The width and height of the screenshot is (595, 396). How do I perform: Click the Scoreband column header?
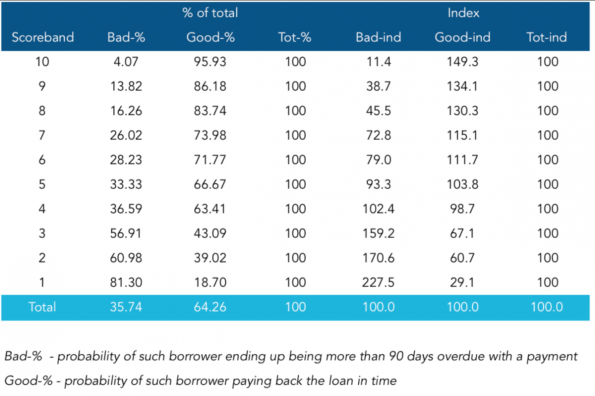click(42, 37)
